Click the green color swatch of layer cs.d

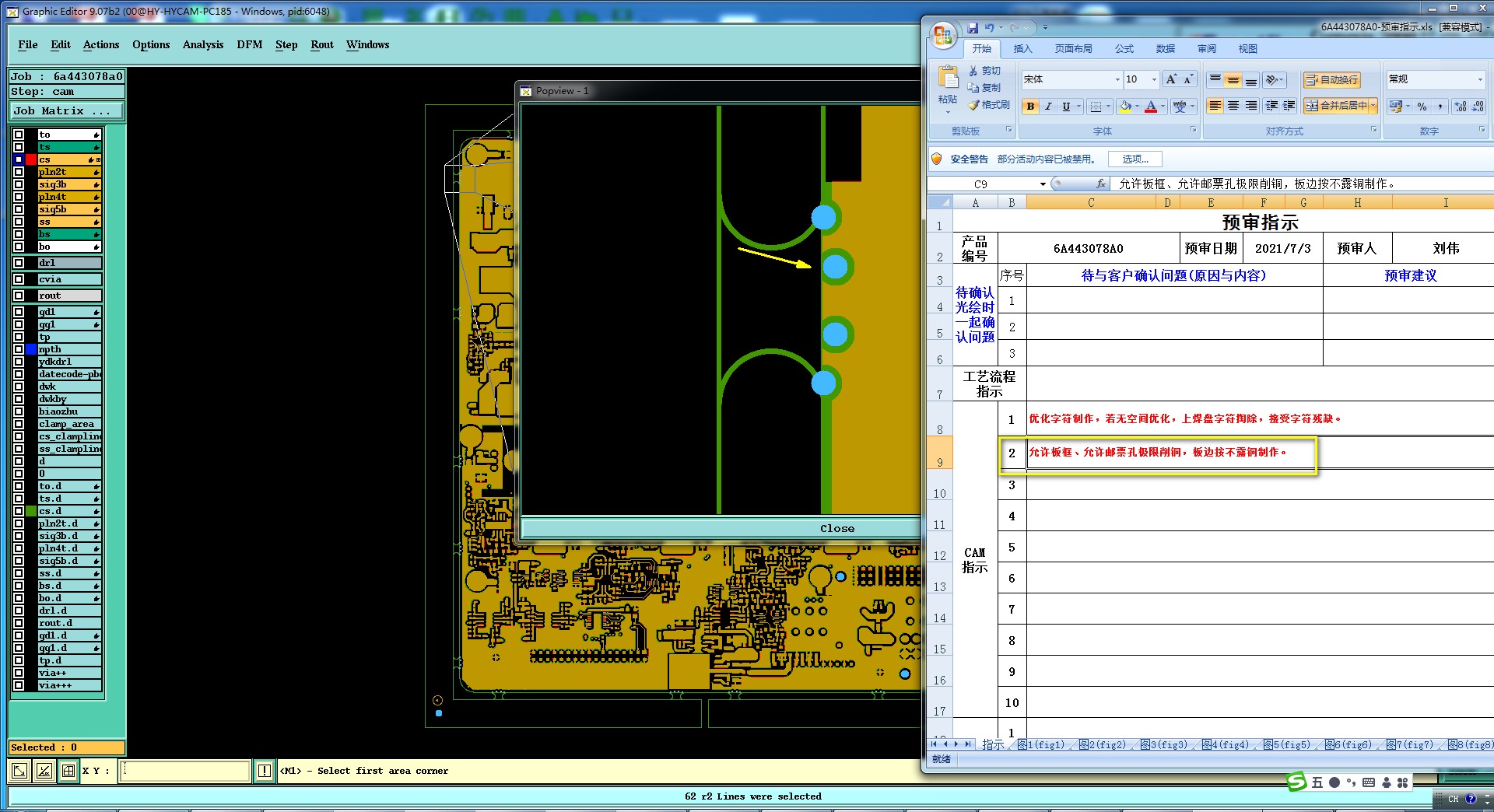tap(31, 511)
